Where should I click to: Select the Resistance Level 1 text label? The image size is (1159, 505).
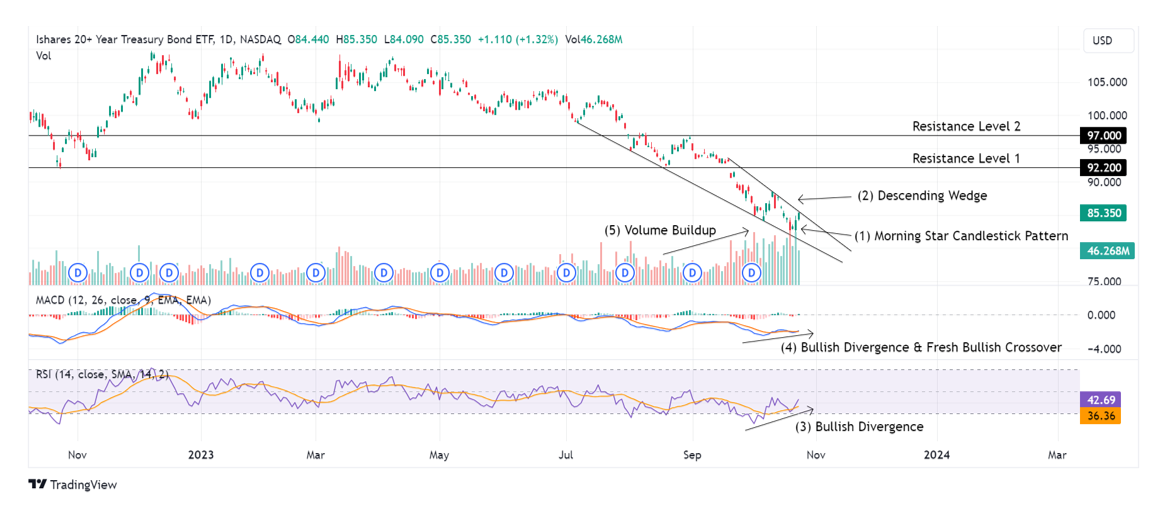click(967, 158)
